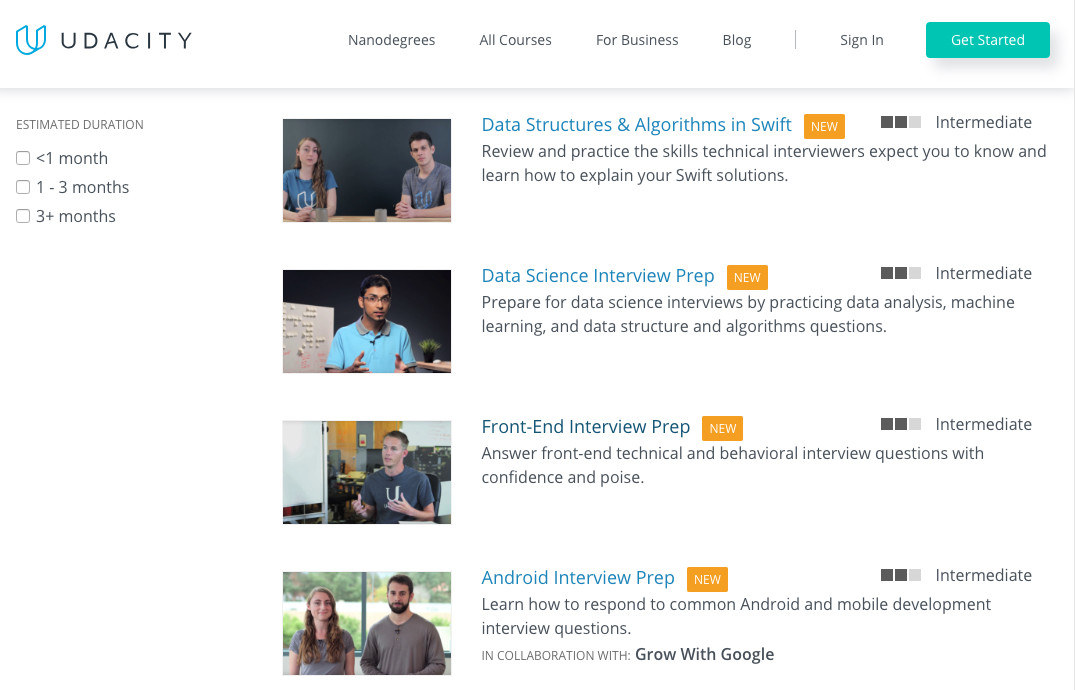This screenshot has width=1075, height=690.
Task: Click the NEW badge beside Android Interview Prep
Action: 707,579
